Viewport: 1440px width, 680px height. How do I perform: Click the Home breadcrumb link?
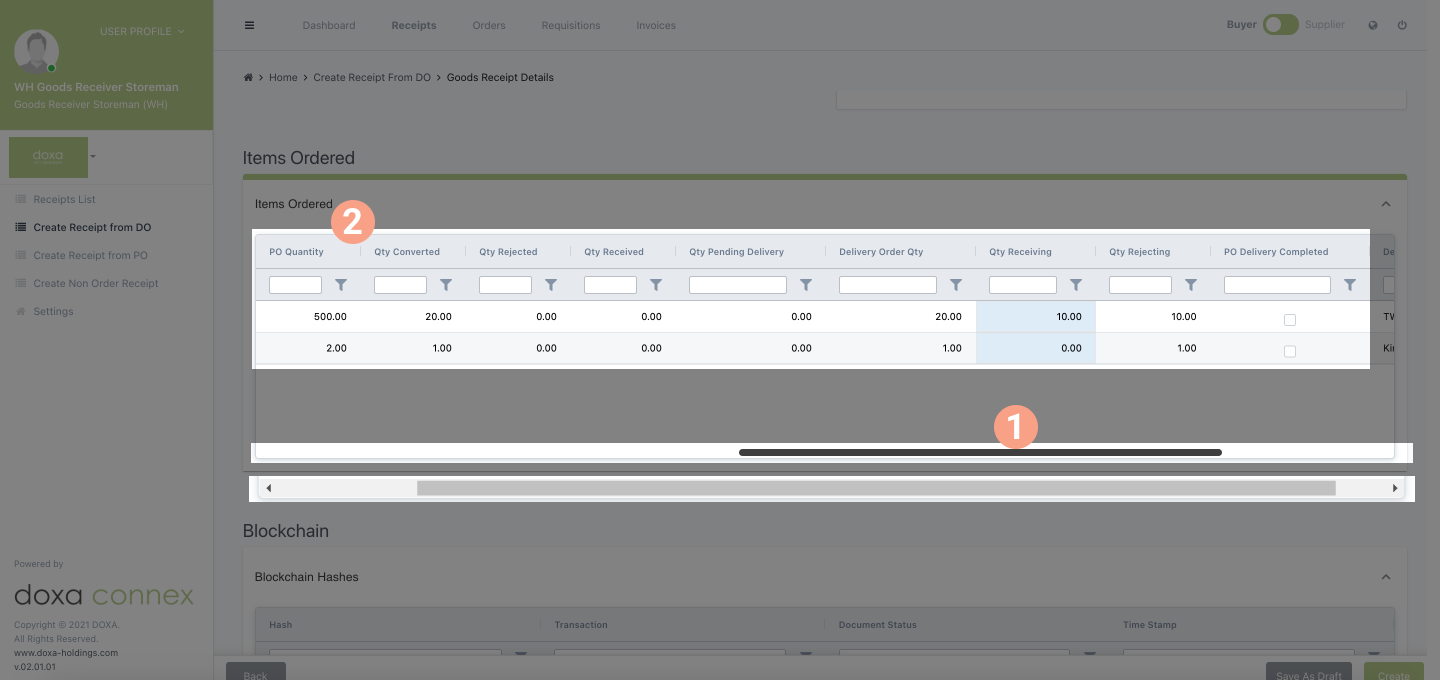pos(283,77)
